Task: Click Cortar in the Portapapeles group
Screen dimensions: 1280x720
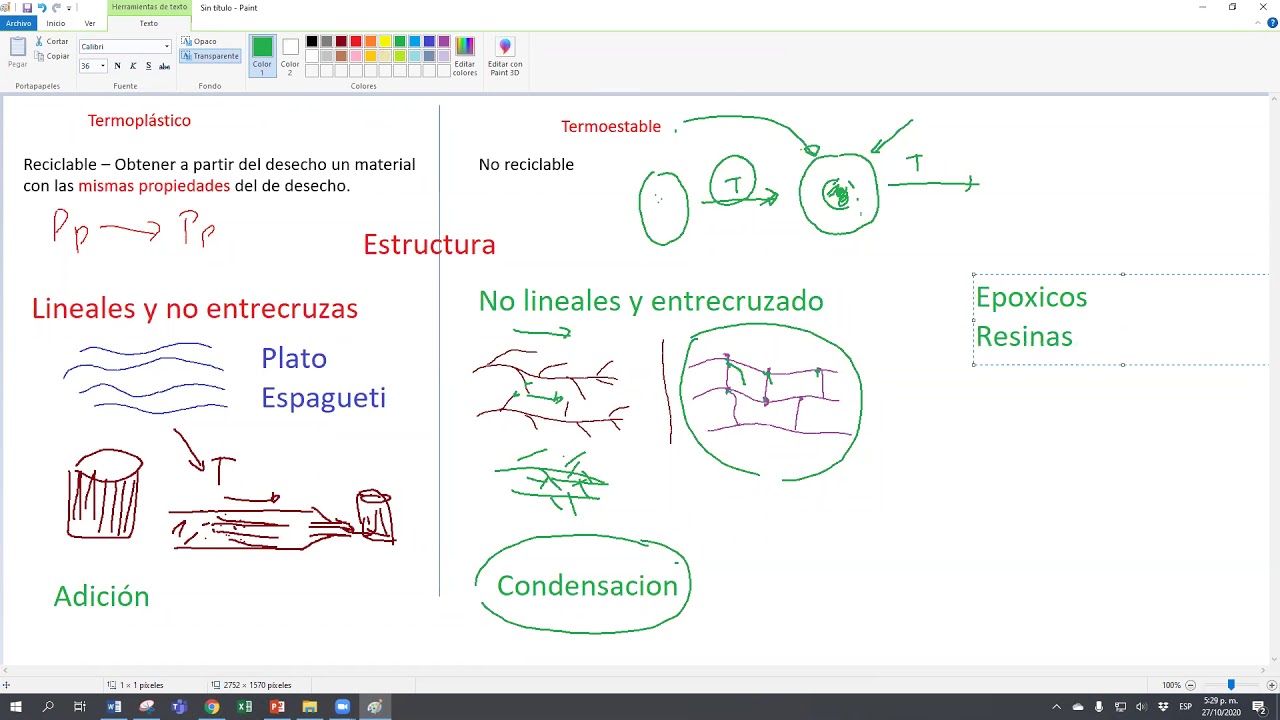Action: pyautogui.click(x=51, y=41)
